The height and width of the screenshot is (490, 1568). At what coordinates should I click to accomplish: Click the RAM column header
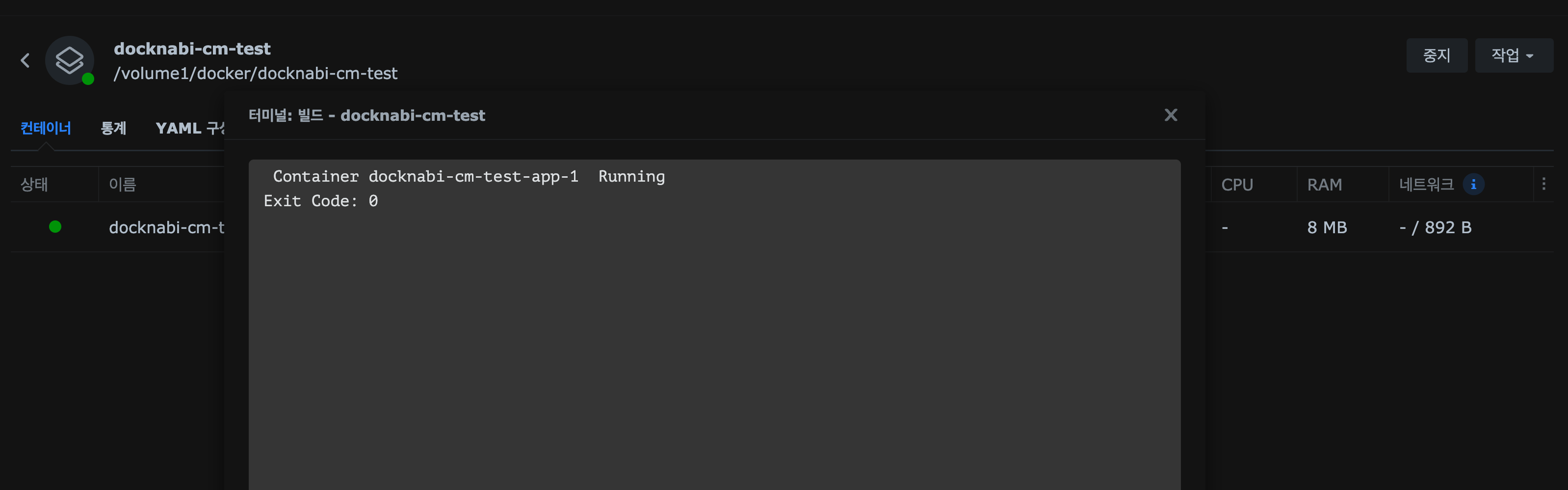(1324, 184)
